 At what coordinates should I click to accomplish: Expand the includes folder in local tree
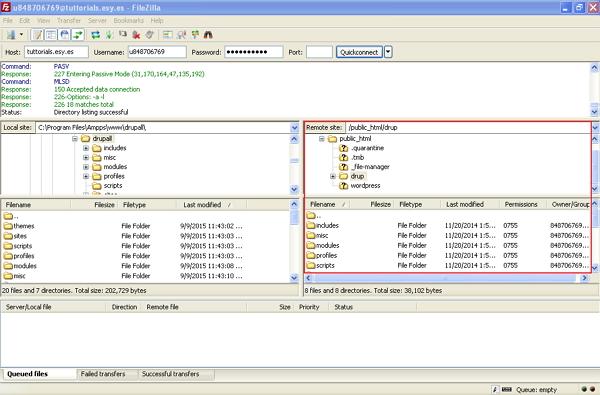click(x=86, y=148)
